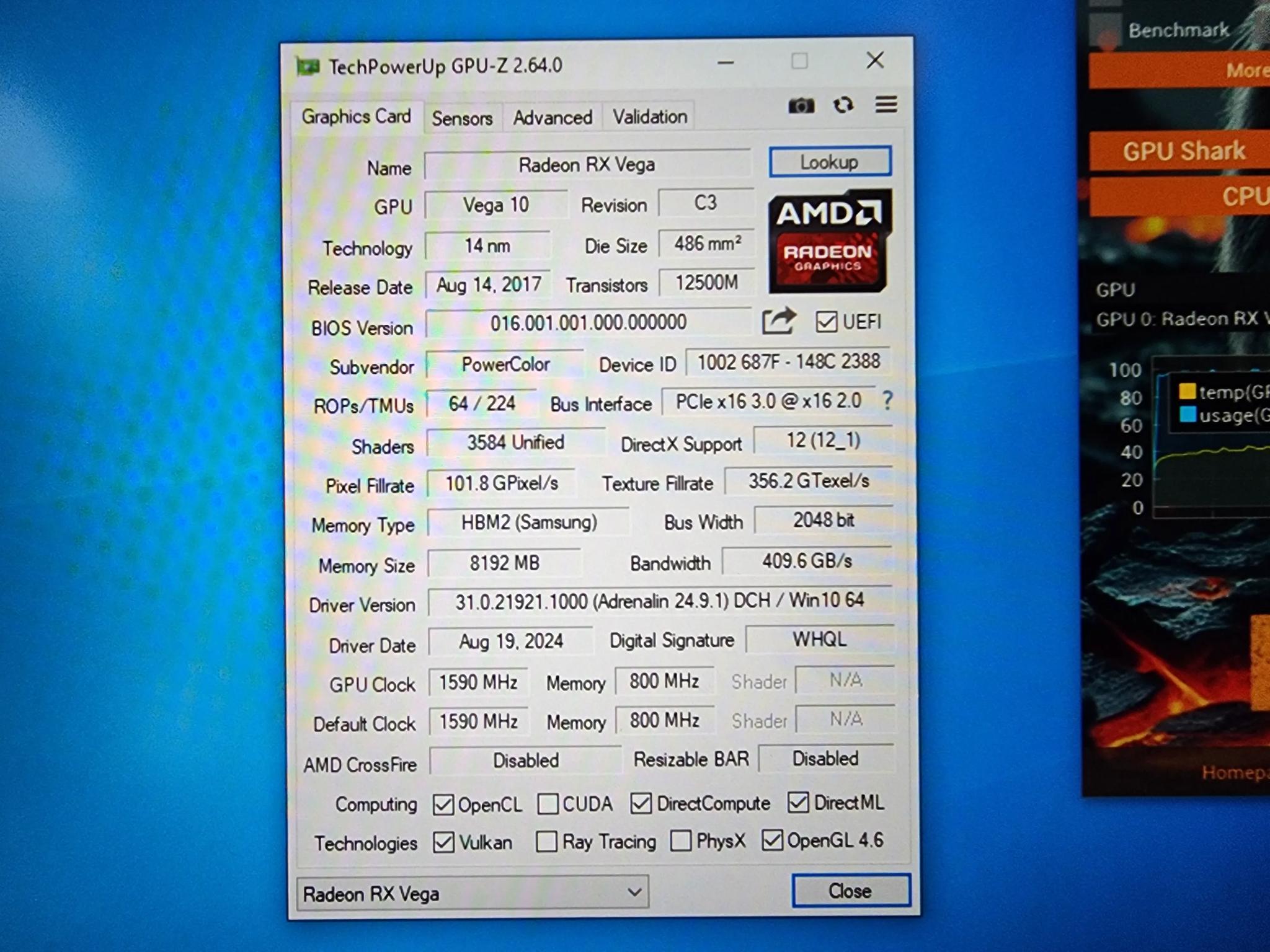Toggle the UEFI checkbox

[826, 322]
